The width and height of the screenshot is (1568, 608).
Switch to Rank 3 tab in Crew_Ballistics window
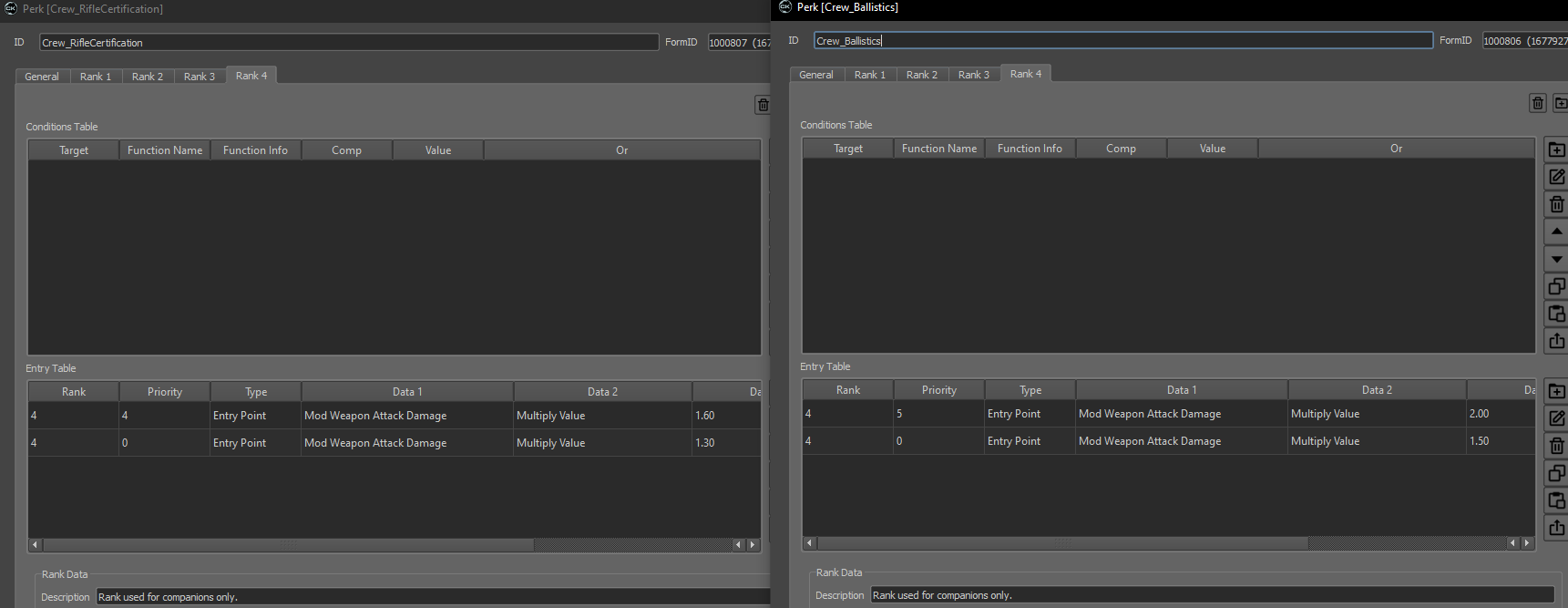tap(974, 75)
